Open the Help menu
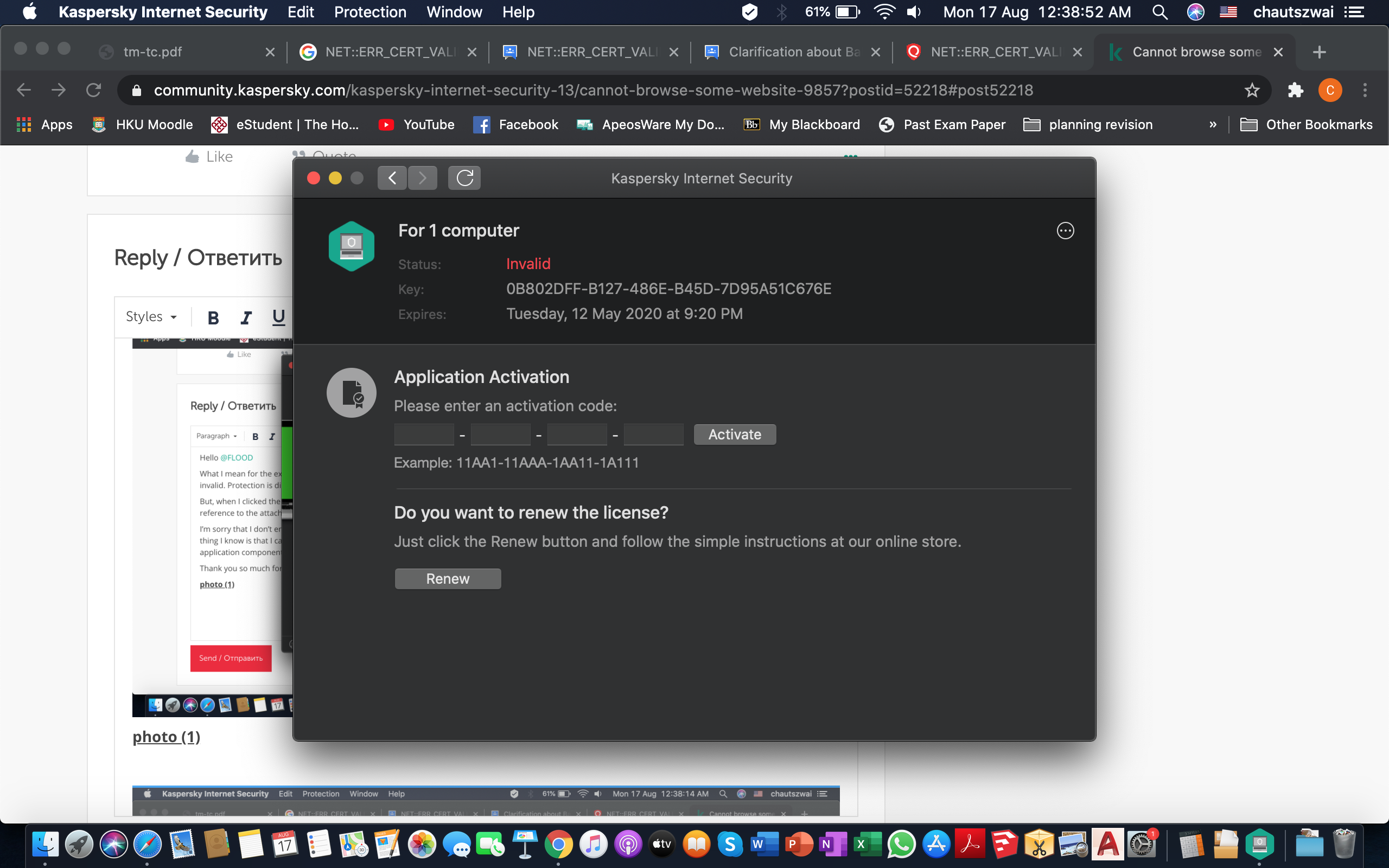The image size is (1389, 868). pos(518,12)
